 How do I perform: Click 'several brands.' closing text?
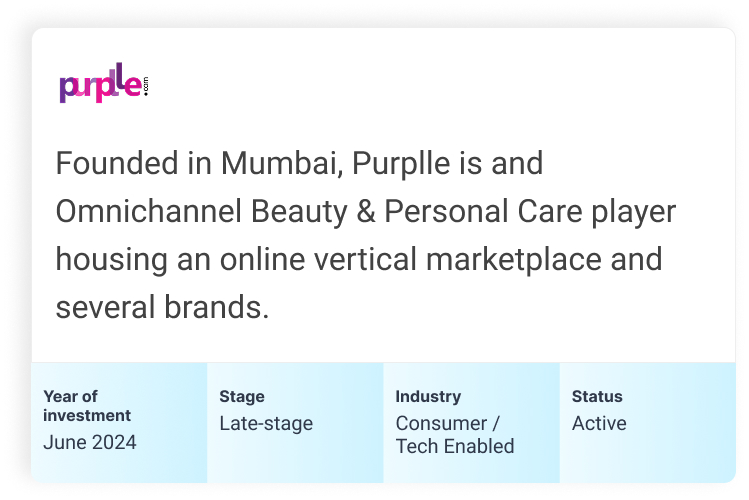(x=162, y=307)
